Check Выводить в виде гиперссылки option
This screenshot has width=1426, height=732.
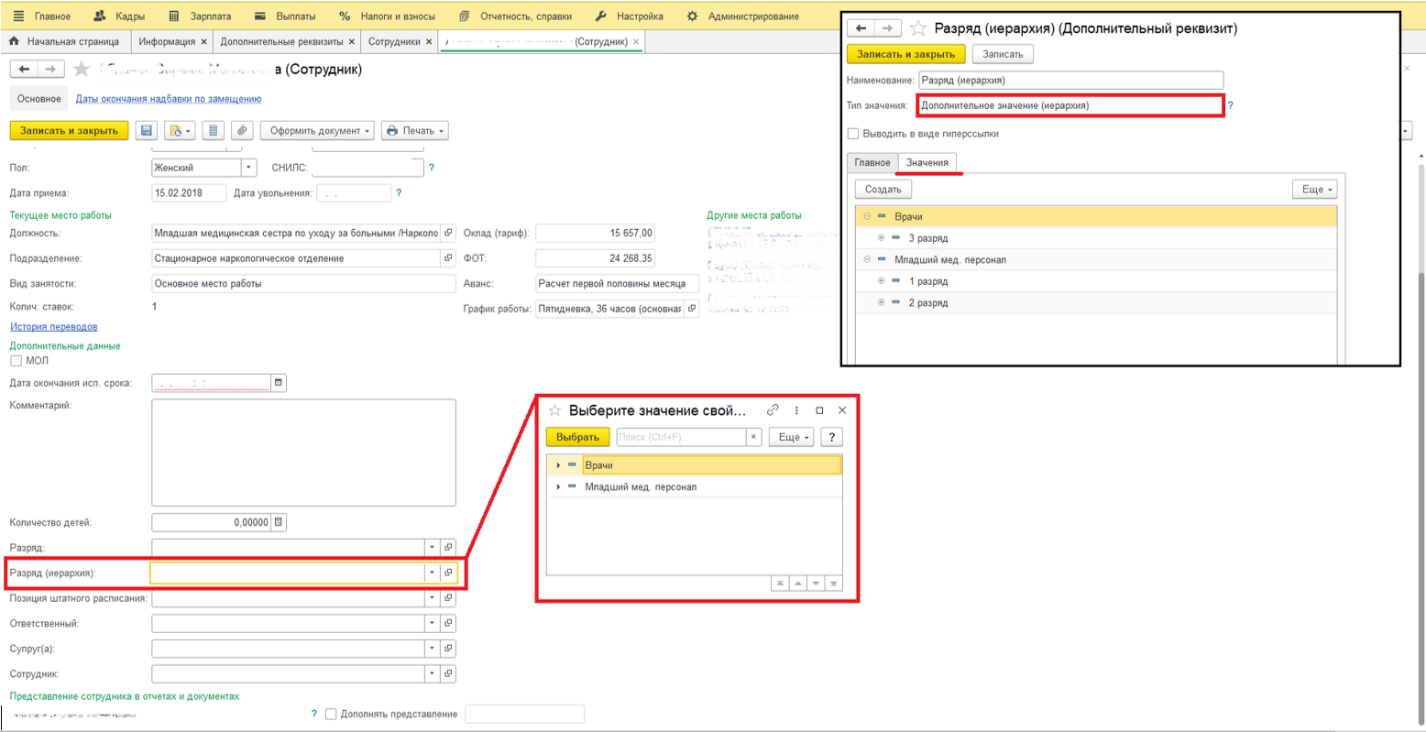pyautogui.click(x=853, y=133)
